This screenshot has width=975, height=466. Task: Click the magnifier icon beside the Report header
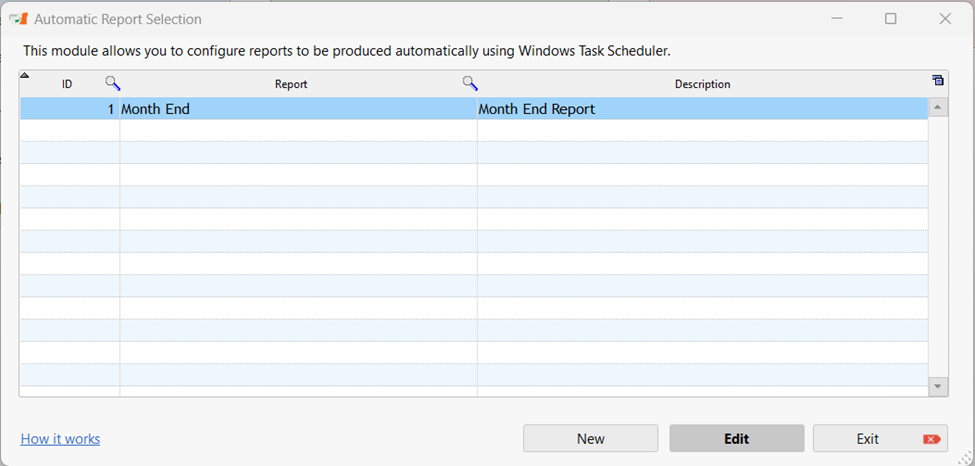click(469, 84)
